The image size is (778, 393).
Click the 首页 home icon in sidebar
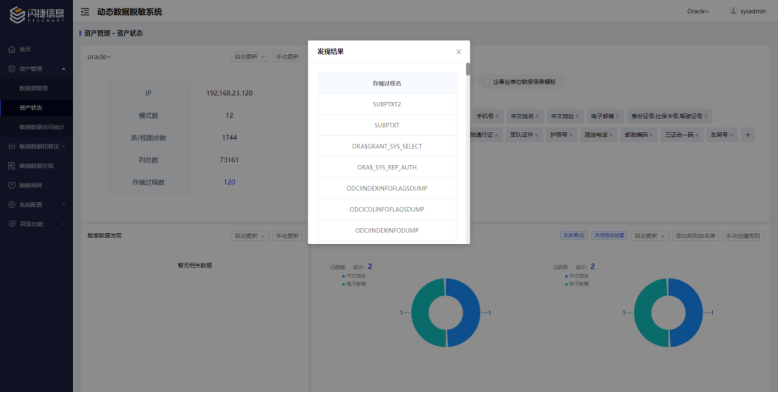click(12, 49)
